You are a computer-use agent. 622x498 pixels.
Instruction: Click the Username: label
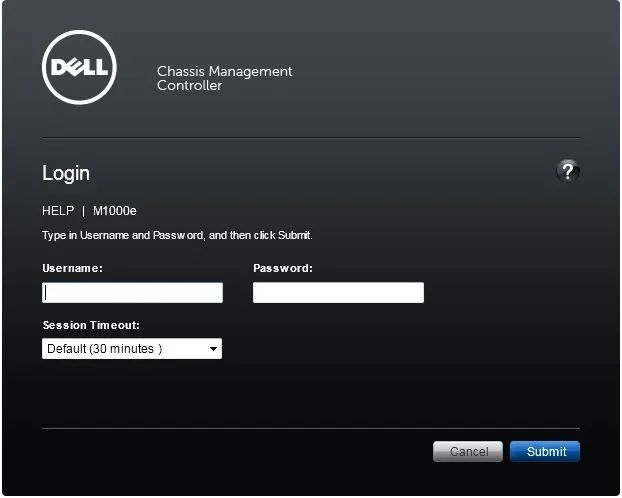click(73, 268)
